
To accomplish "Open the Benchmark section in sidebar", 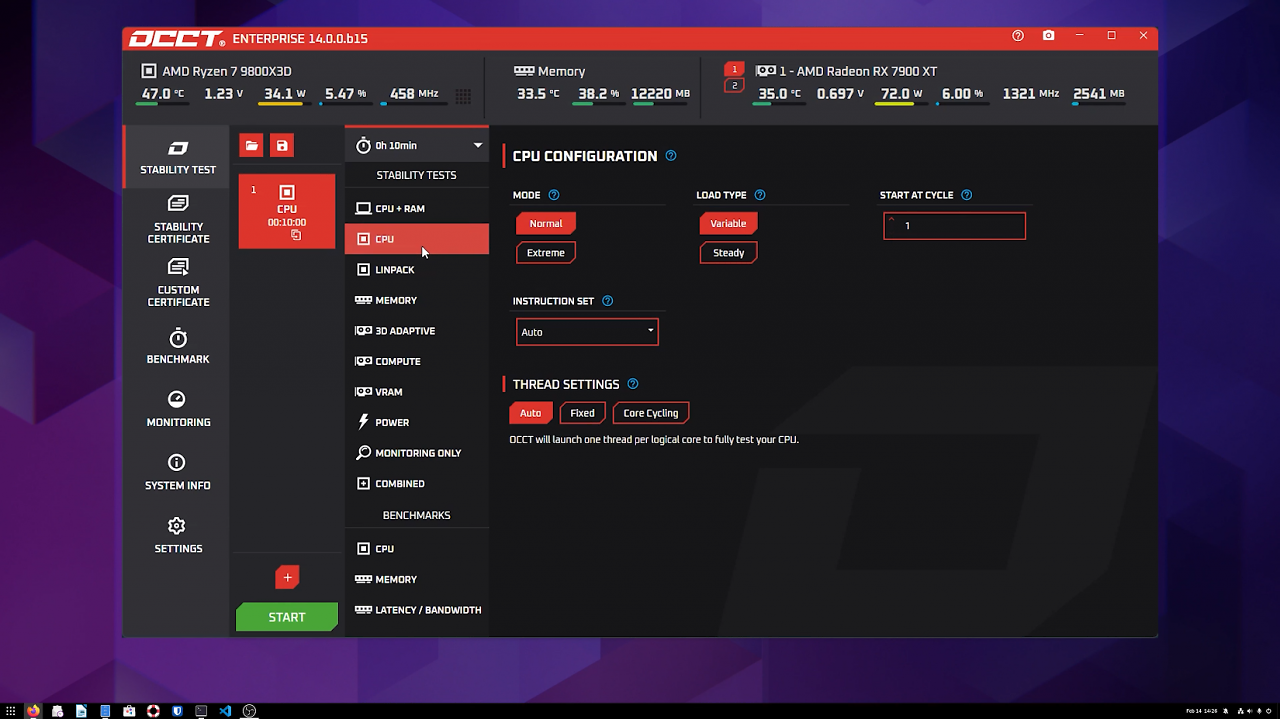I will [x=178, y=346].
